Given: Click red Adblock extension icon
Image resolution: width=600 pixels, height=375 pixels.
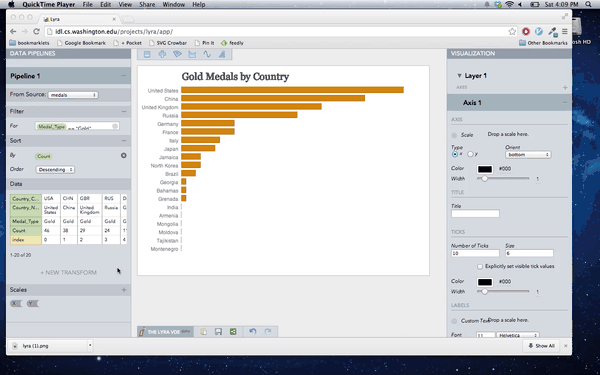Looking at the screenshot, I should [526, 31].
